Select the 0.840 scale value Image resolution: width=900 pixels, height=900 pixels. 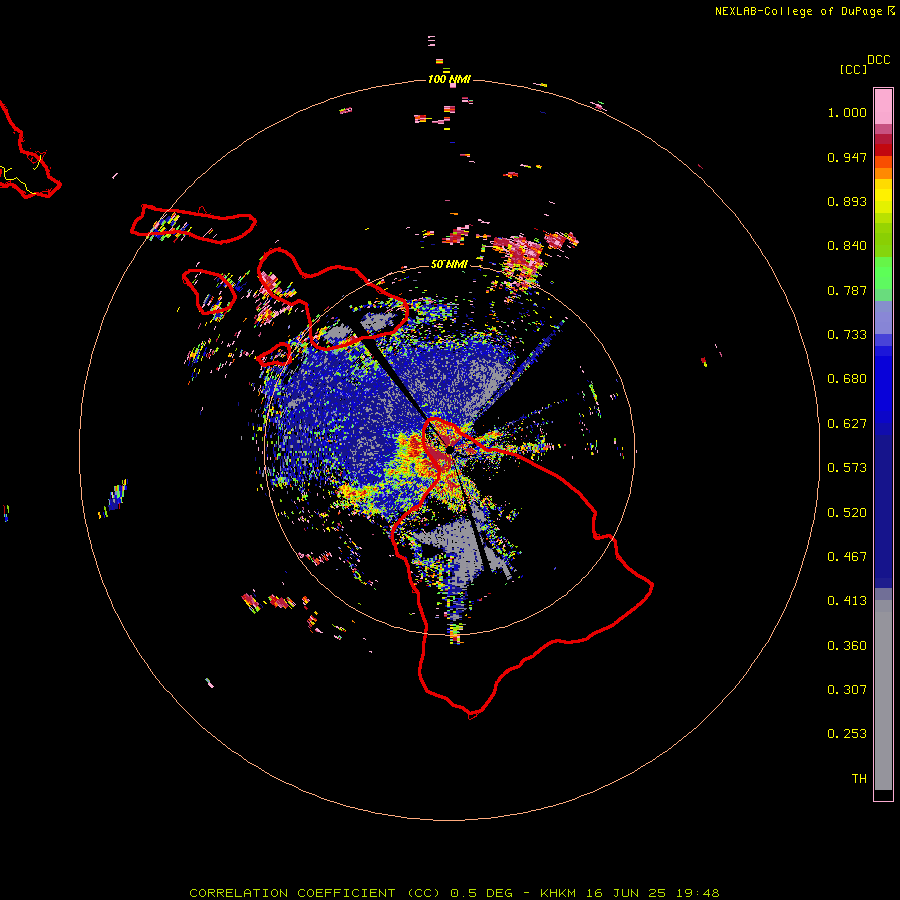847,246
